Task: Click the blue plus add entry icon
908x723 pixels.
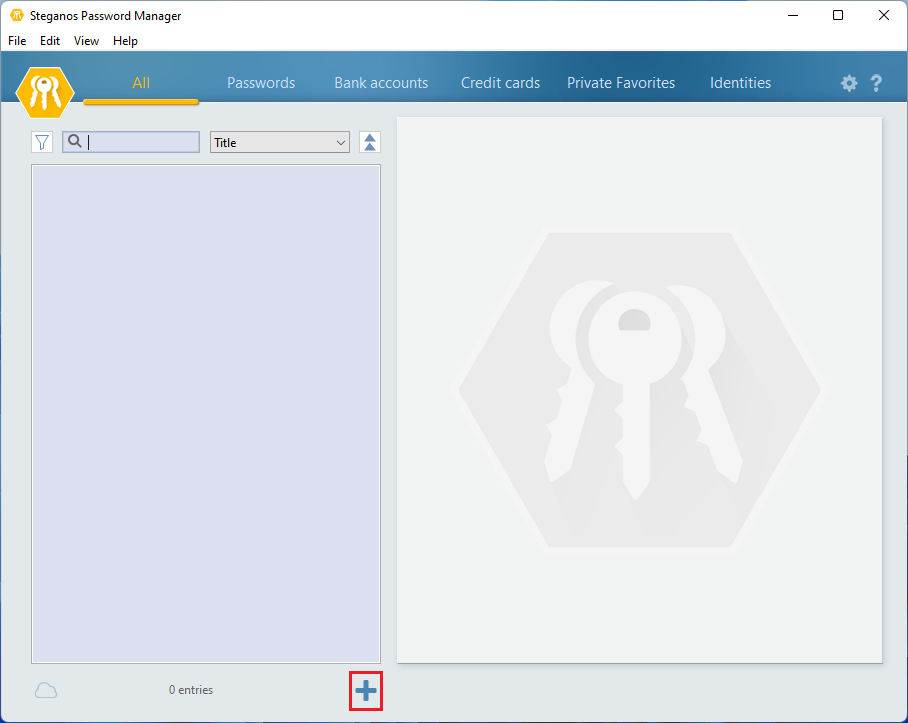Action: (x=366, y=690)
